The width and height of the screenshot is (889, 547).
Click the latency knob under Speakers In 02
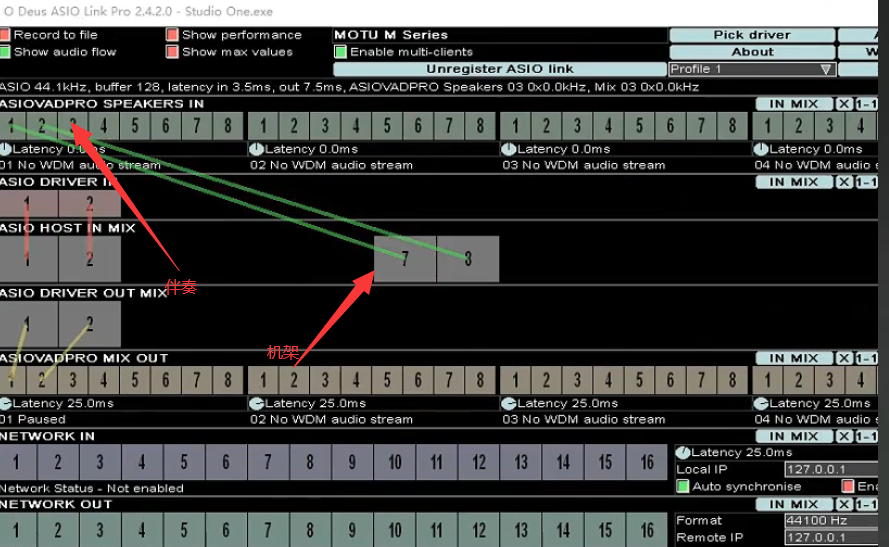coord(257,149)
